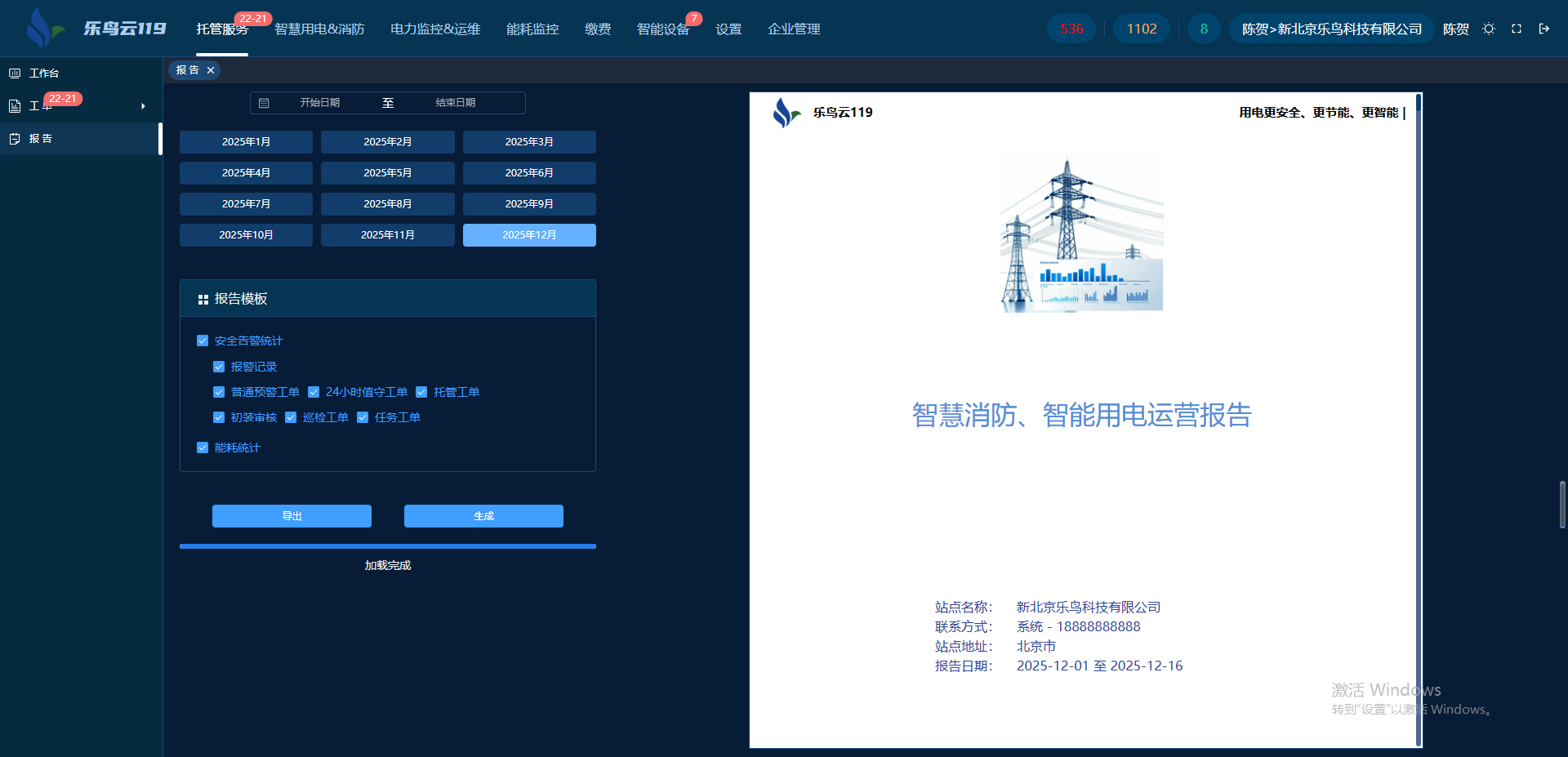Select the 2025年5月 month button
Screen dimensions: 1568x757
tap(388, 173)
